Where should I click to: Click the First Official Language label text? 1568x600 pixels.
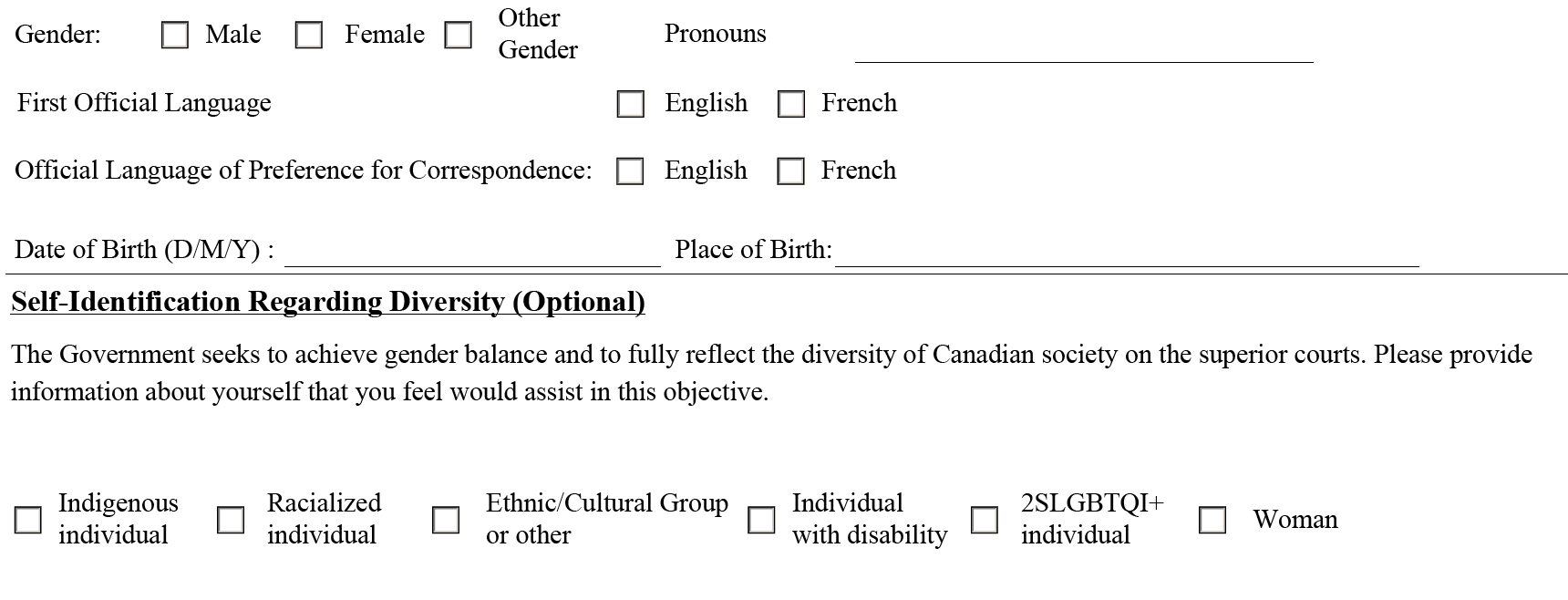pos(144,103)
